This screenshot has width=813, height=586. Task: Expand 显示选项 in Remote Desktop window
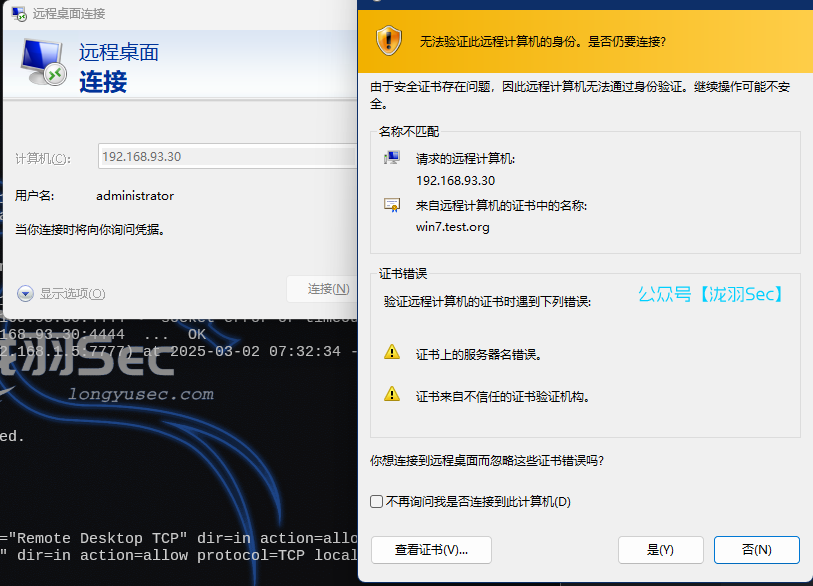(26, 293)
